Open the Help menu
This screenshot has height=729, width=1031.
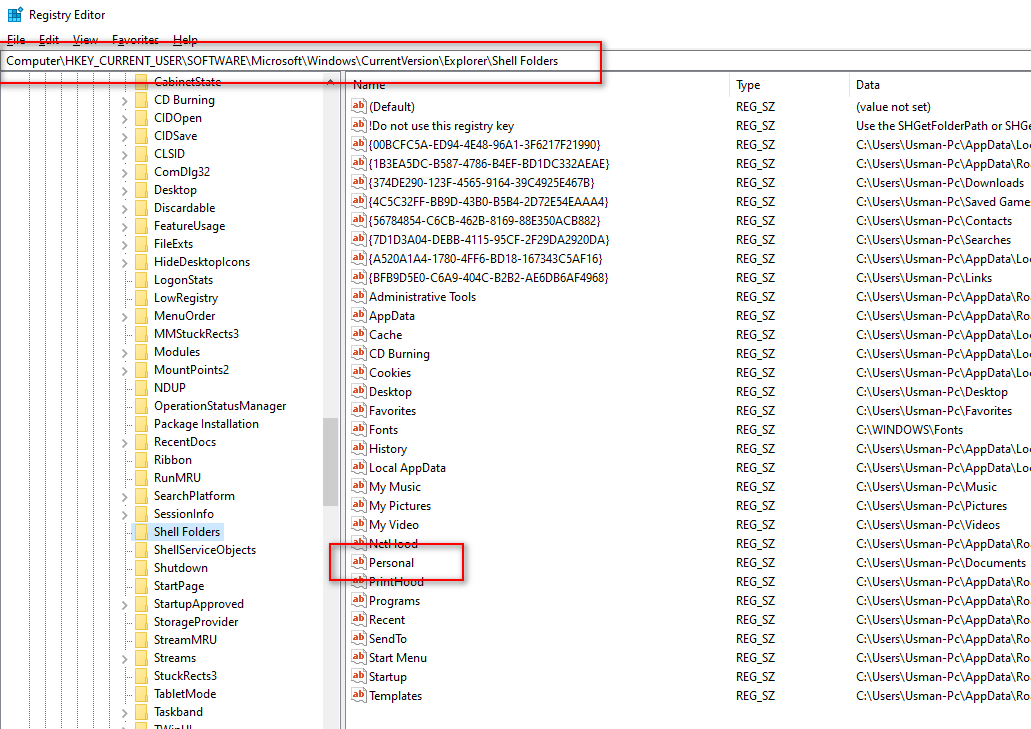[185, 39]
